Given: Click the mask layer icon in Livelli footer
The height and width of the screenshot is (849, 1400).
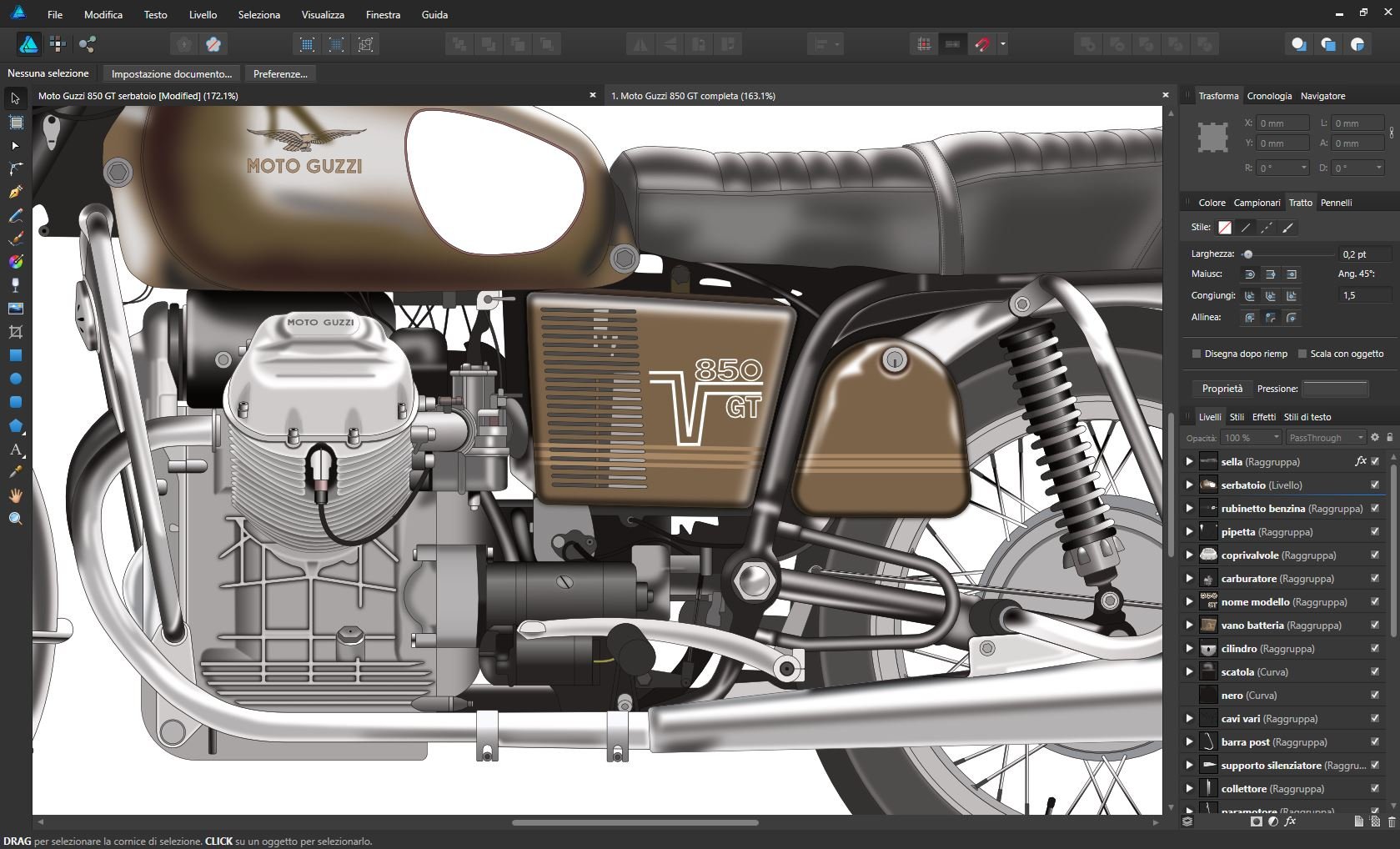Looking at the screenshot, I should coord(1257,821).
